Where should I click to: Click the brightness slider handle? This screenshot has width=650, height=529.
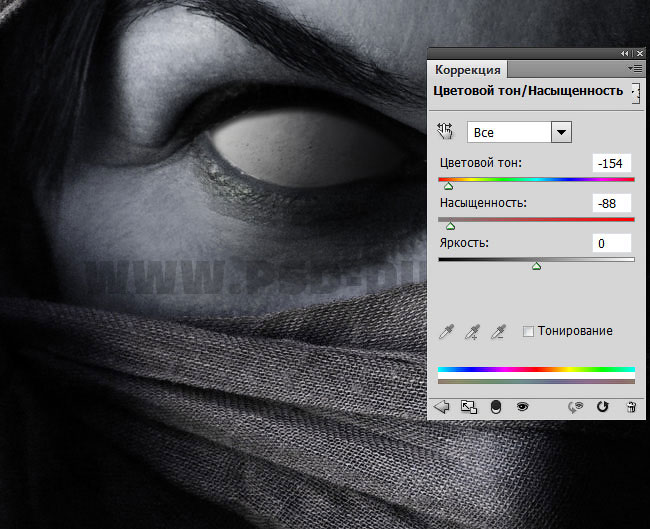pyautogui.click(x=536, y=266)
